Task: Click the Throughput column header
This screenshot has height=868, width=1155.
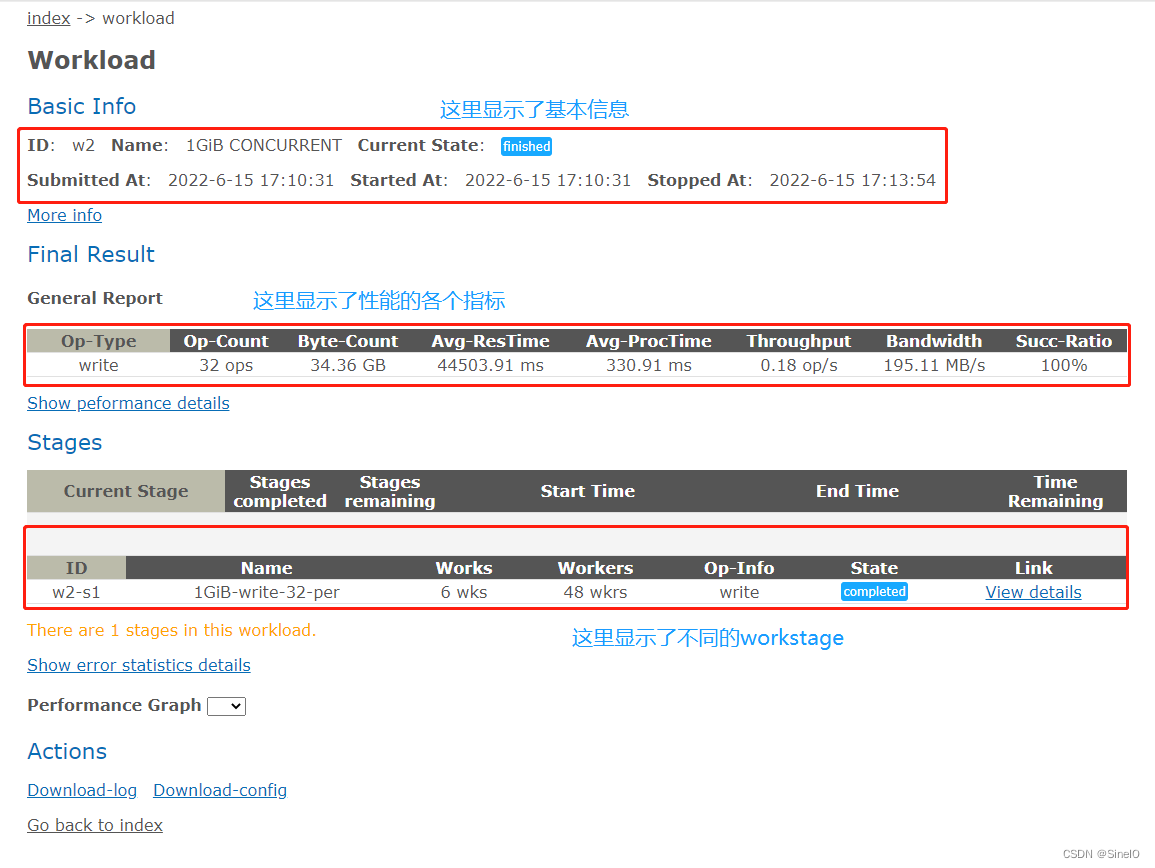Action: coord(798,340)
